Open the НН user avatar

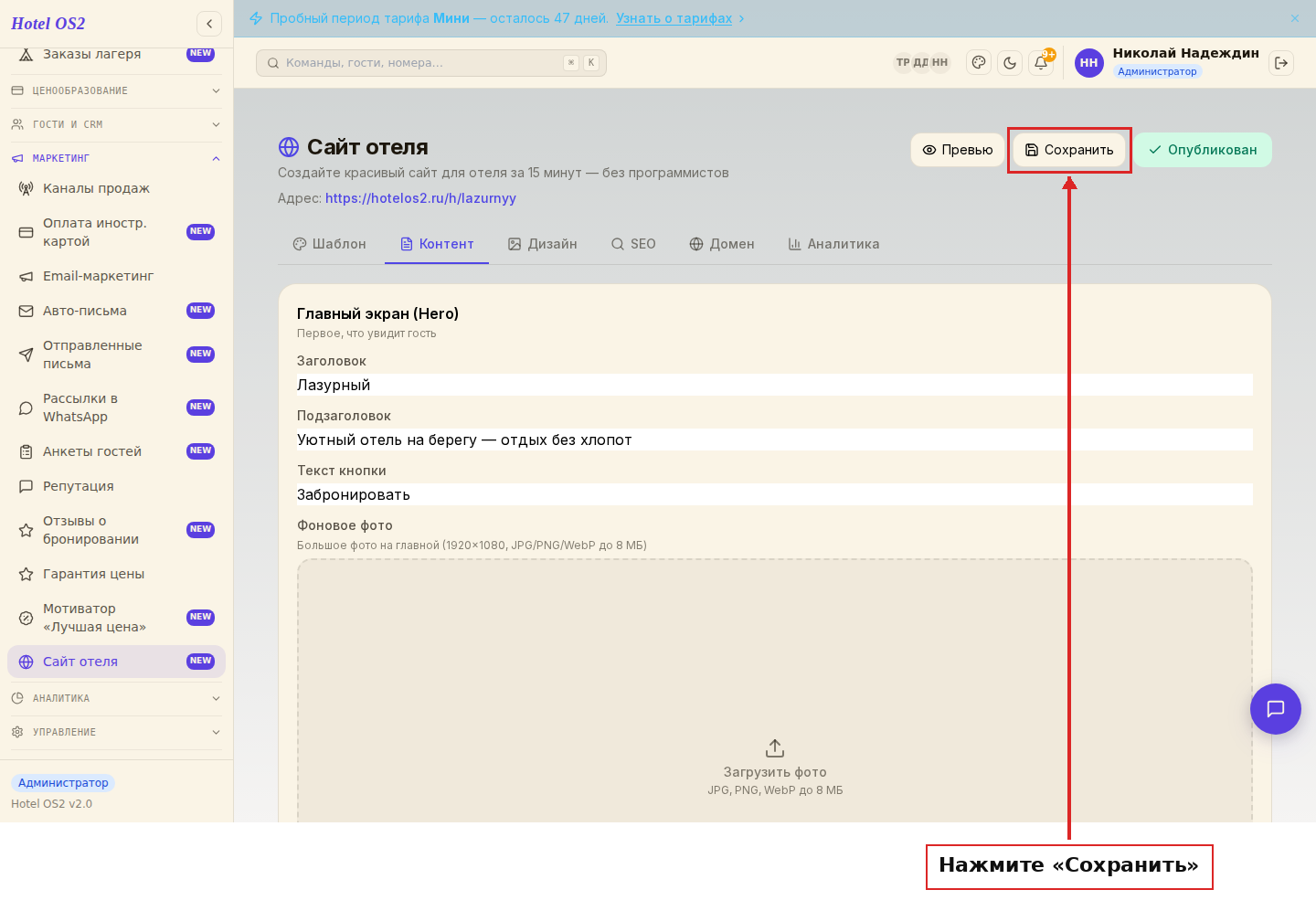tap(1089, 63)
